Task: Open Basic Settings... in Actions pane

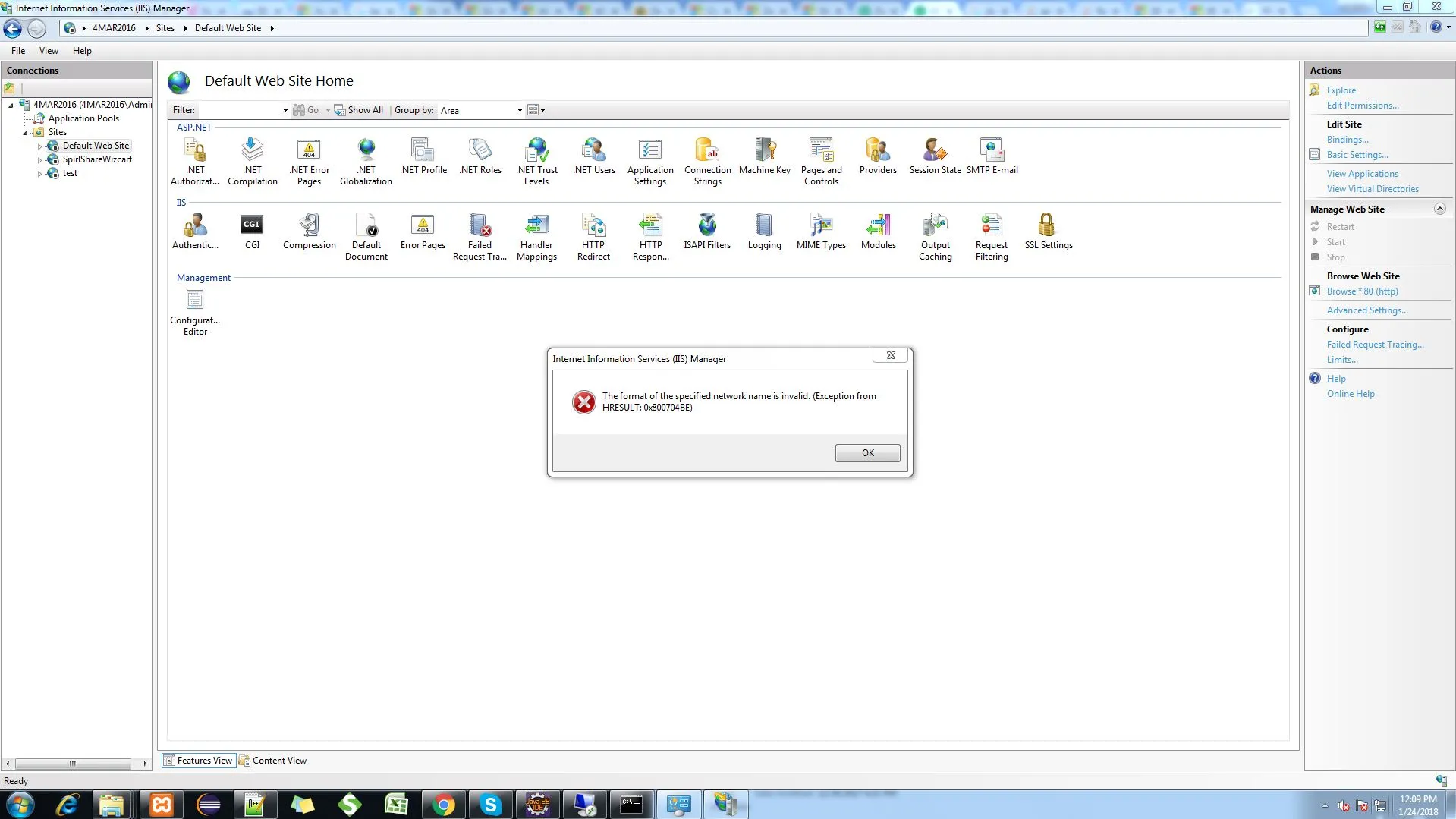Action: [1357, 155]
